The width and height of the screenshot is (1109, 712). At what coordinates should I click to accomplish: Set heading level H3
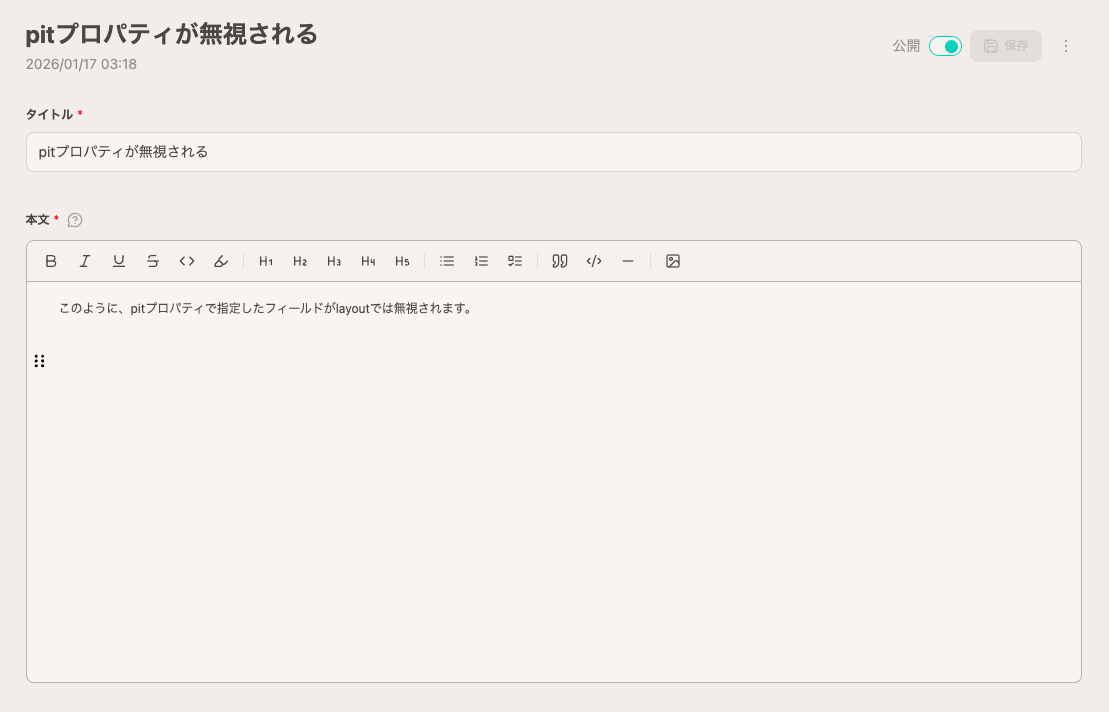[x=334, y=261]
